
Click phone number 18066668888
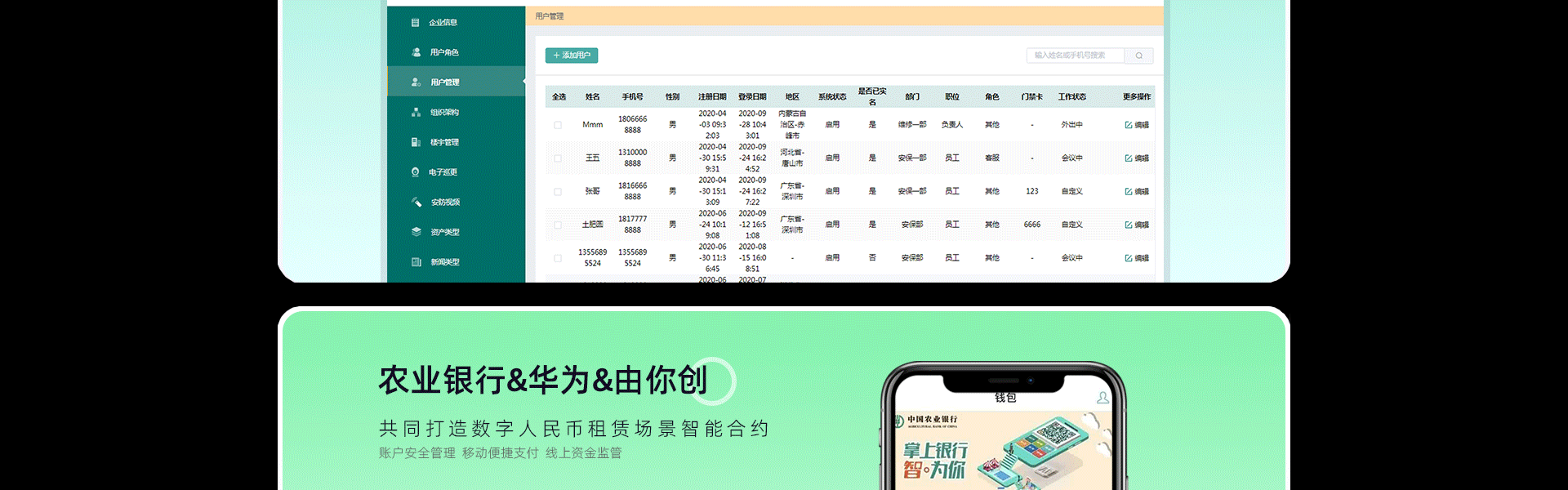(632, 125)
